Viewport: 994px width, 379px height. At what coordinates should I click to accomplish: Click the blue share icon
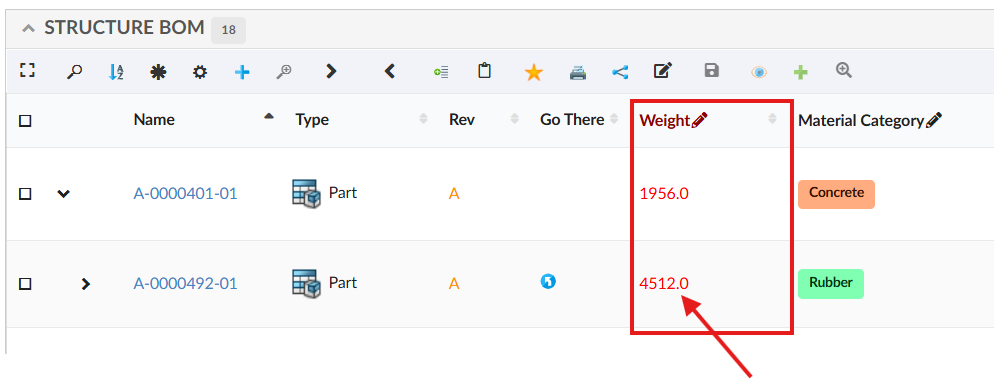coord(620,72)
